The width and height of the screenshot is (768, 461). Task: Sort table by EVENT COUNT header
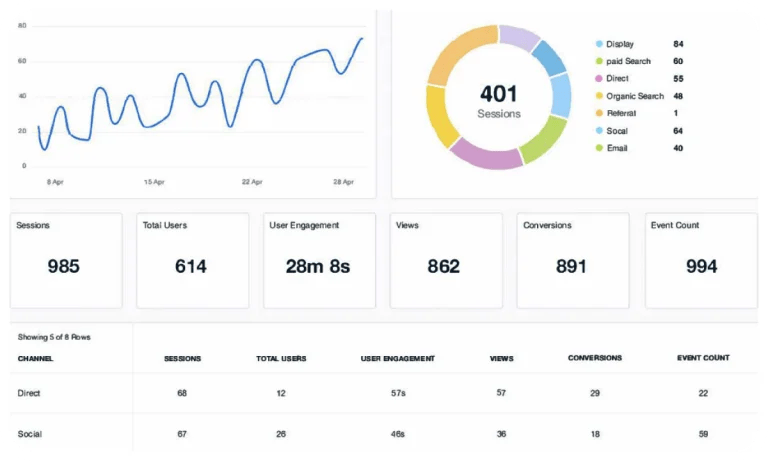pyautogui.click(x=703, y=358)
